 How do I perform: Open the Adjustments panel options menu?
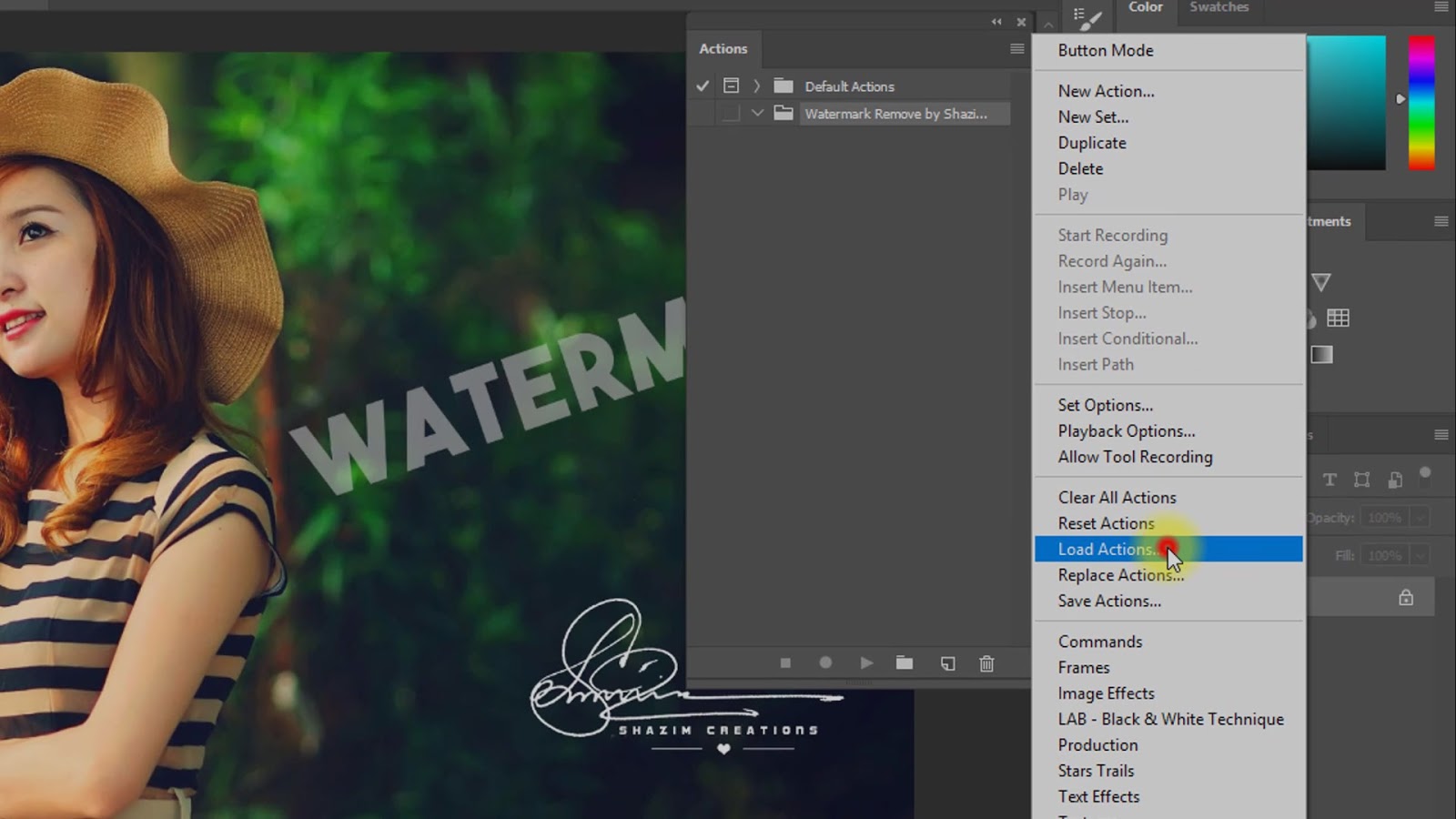coord(1441,221)
